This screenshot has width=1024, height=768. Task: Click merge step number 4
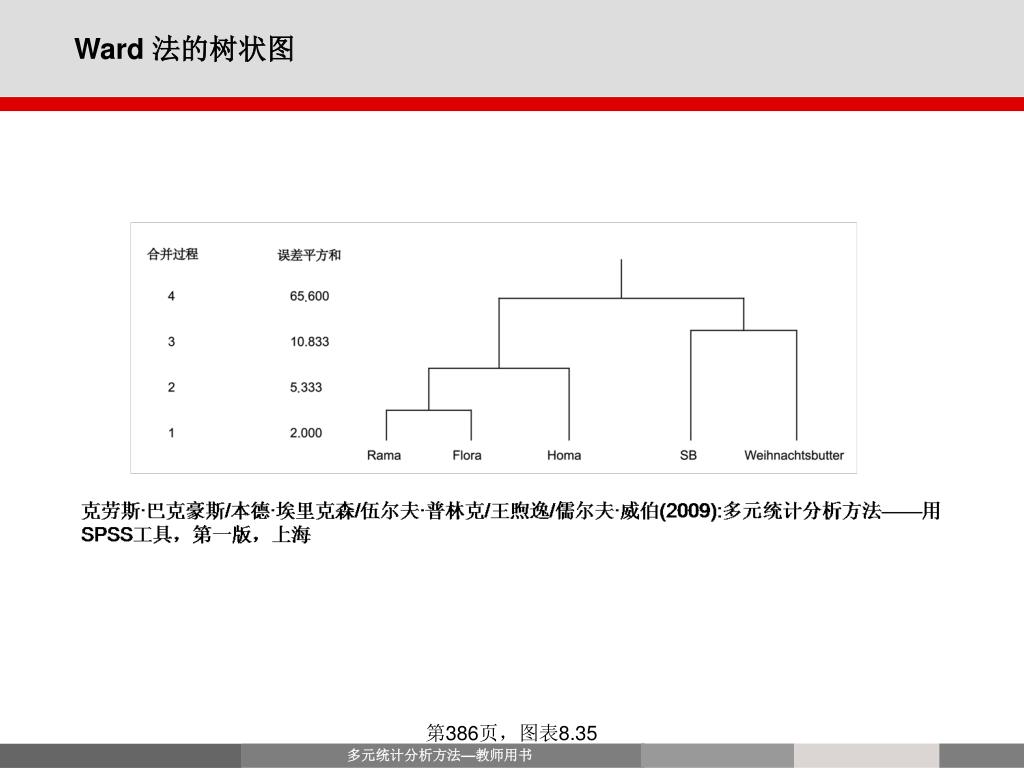pyautogui.click(x=171, y=296)
